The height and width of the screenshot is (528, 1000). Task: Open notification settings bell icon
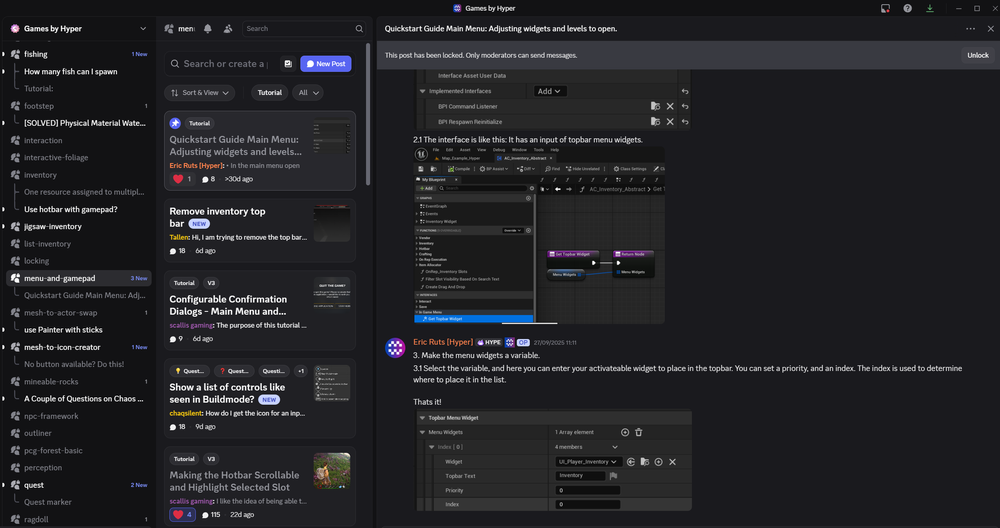pyautogui.click(x=208, y=29)
